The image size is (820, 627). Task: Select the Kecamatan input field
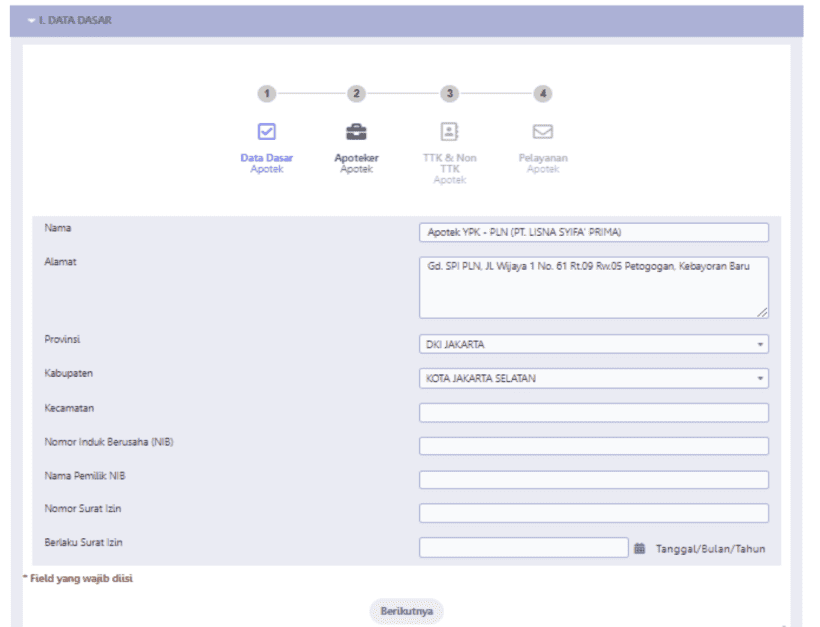[593, 413]
